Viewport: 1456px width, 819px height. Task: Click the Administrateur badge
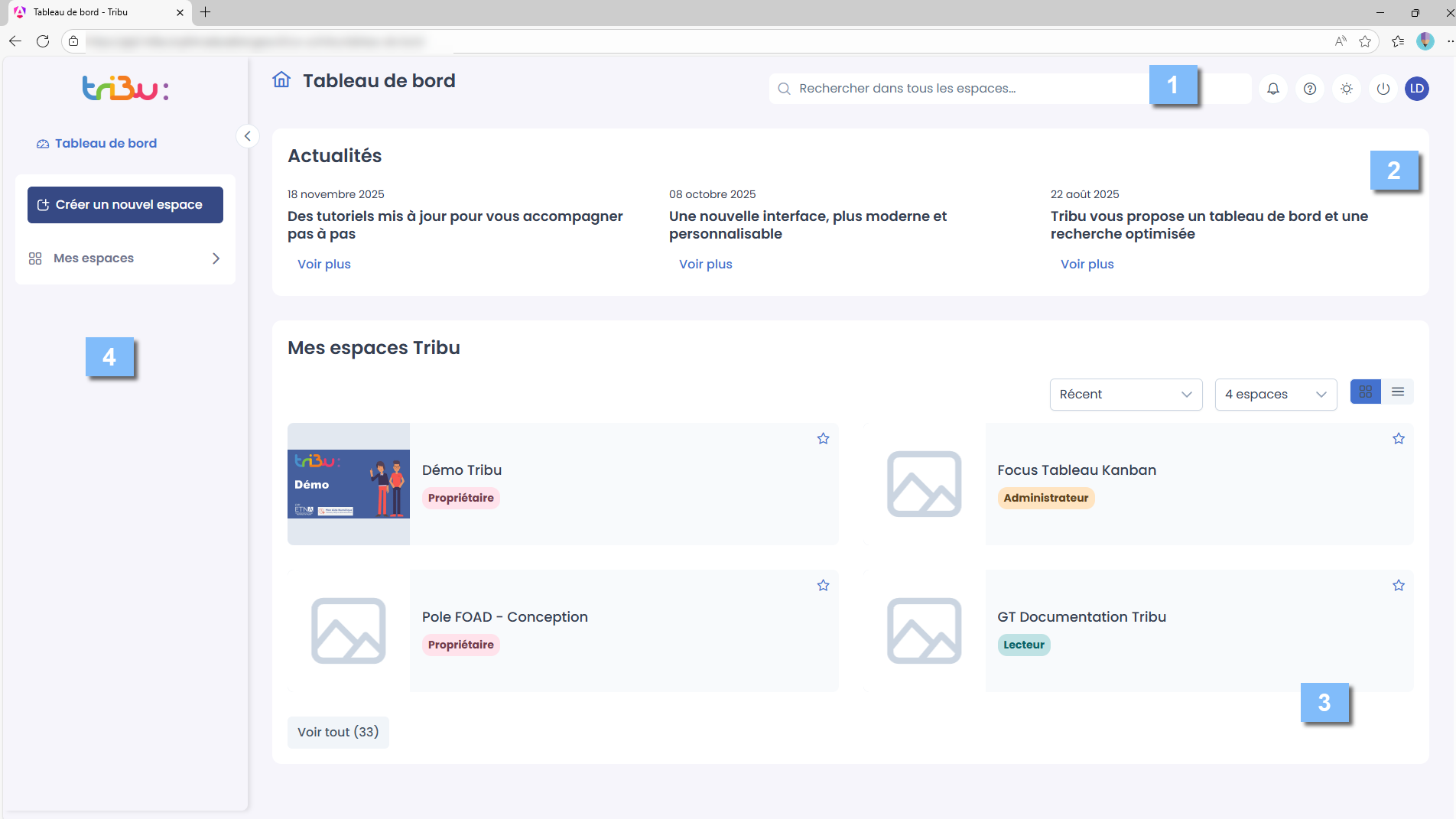[x=1045, y=498]
